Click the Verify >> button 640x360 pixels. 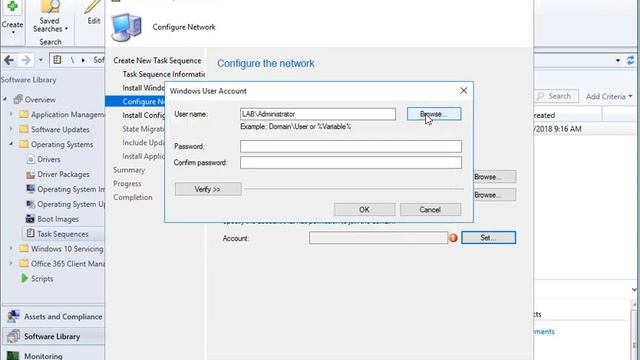click(x=208, y=189)
